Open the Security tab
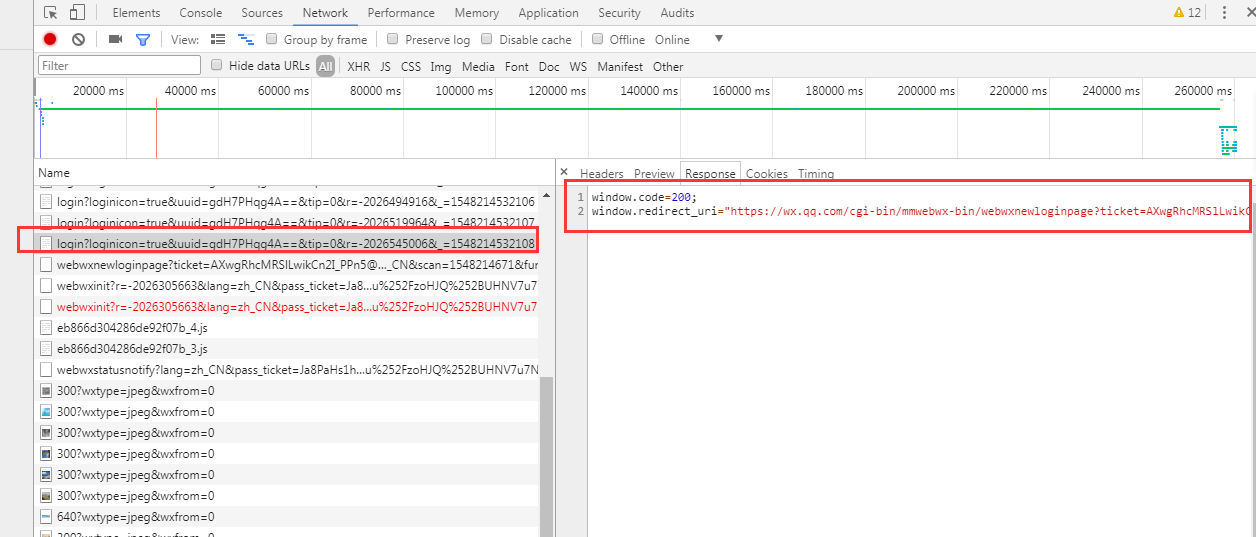Viewport: 1256px width, 537px height. click(x=619, y=13)
